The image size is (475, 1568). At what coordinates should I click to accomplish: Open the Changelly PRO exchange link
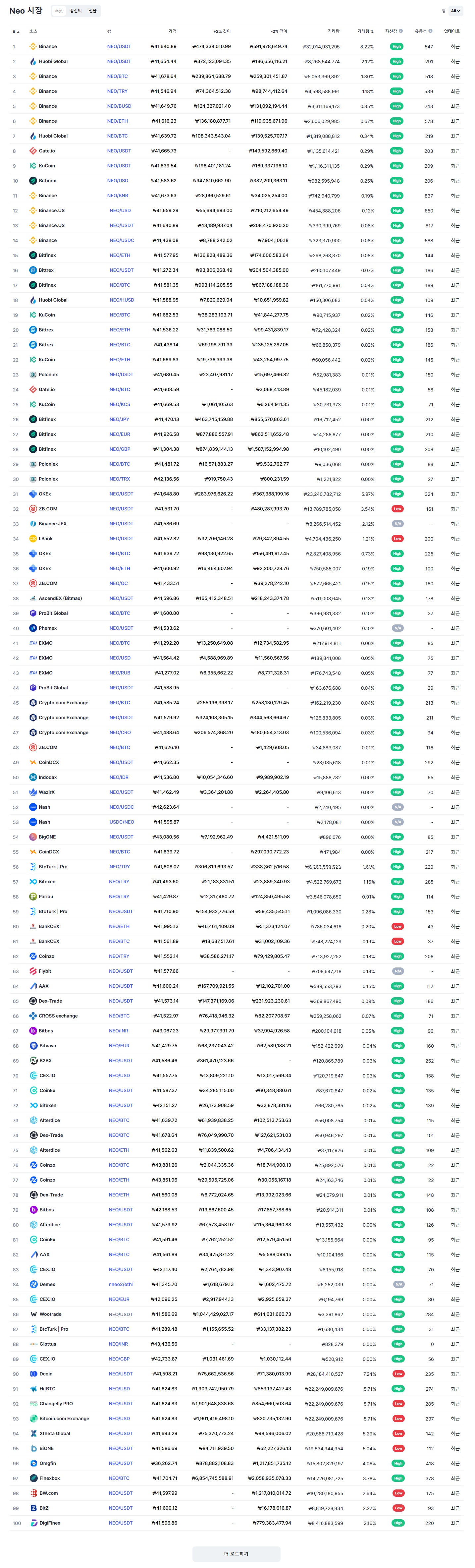click(56, 1404)
